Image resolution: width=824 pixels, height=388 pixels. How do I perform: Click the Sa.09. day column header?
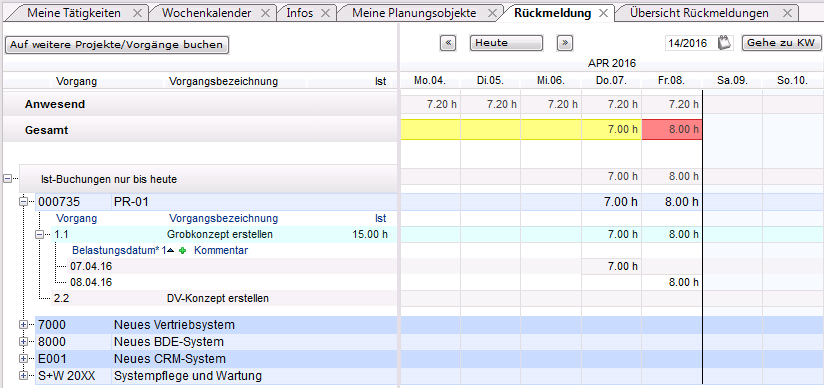click(733, 81)
